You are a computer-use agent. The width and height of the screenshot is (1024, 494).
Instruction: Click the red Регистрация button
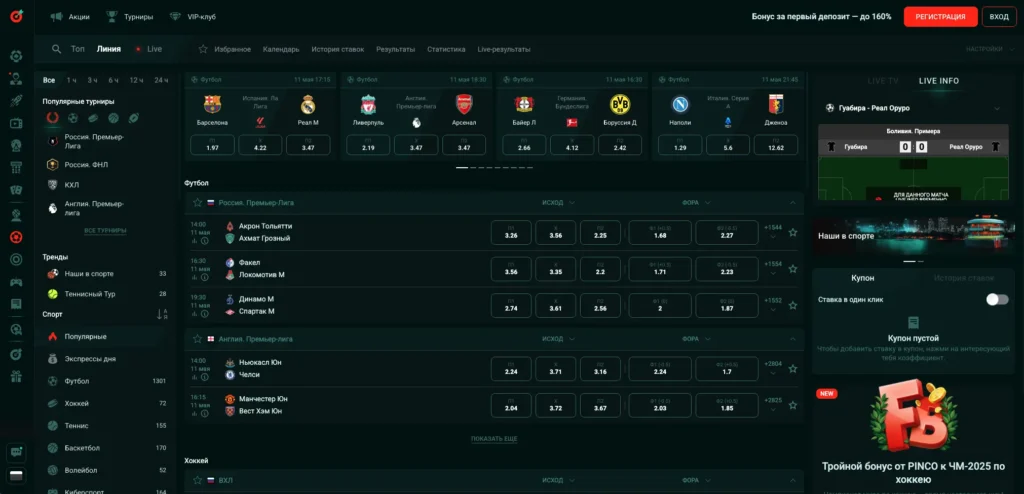(x=940, y=17)
